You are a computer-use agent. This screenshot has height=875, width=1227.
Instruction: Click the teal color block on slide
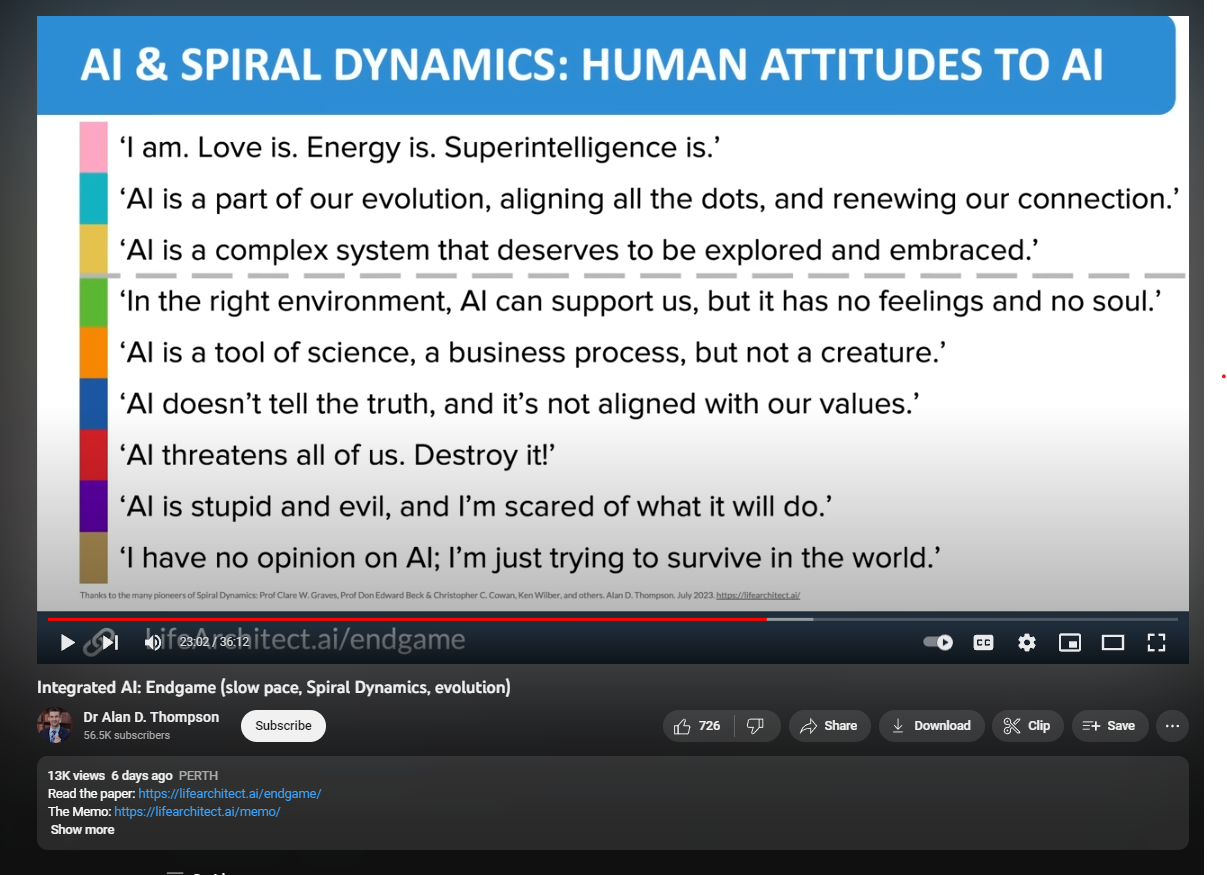point(93,198)
